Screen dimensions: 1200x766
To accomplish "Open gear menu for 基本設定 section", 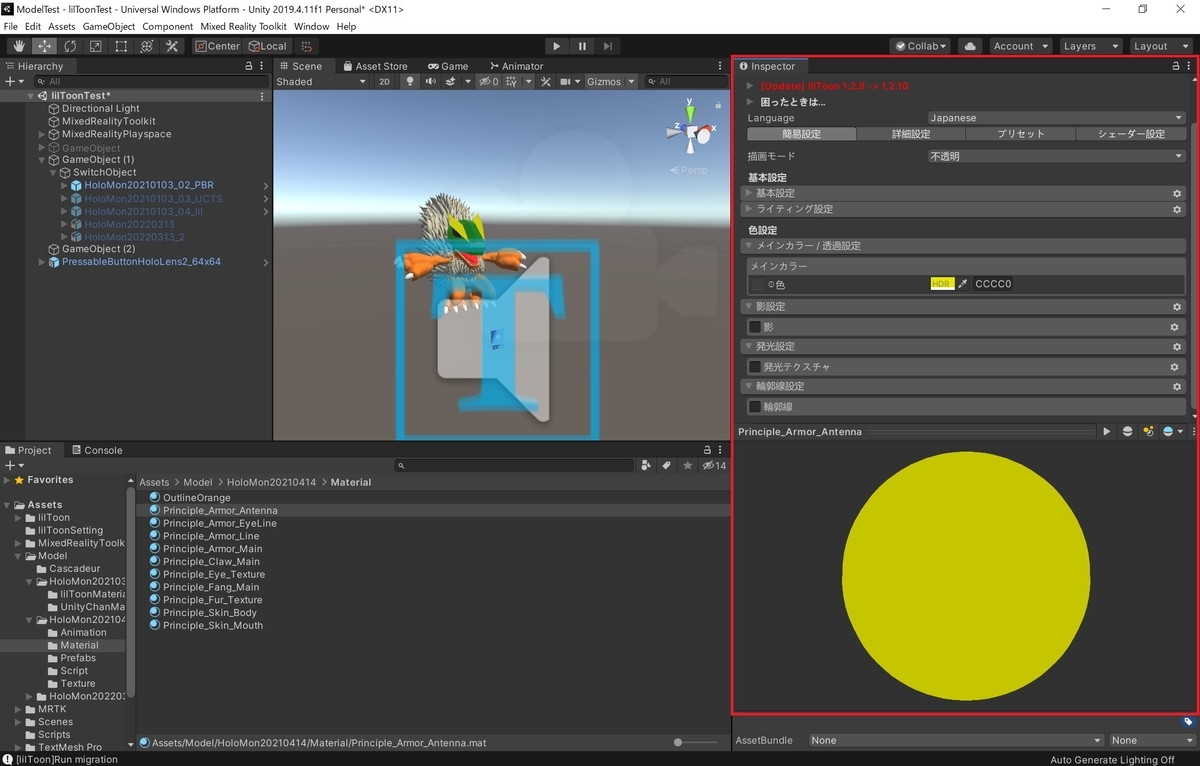I will (1177, 194).
